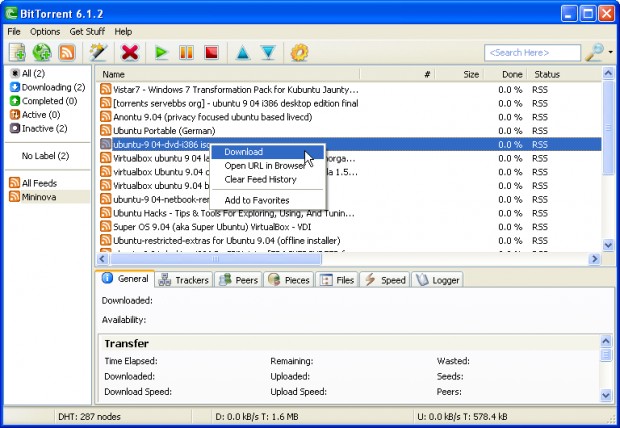This screenshot has width=620, height=428.
Task: Open the search provider dropdown arrow
Action: pyautogui.click(x=611, y=52)
